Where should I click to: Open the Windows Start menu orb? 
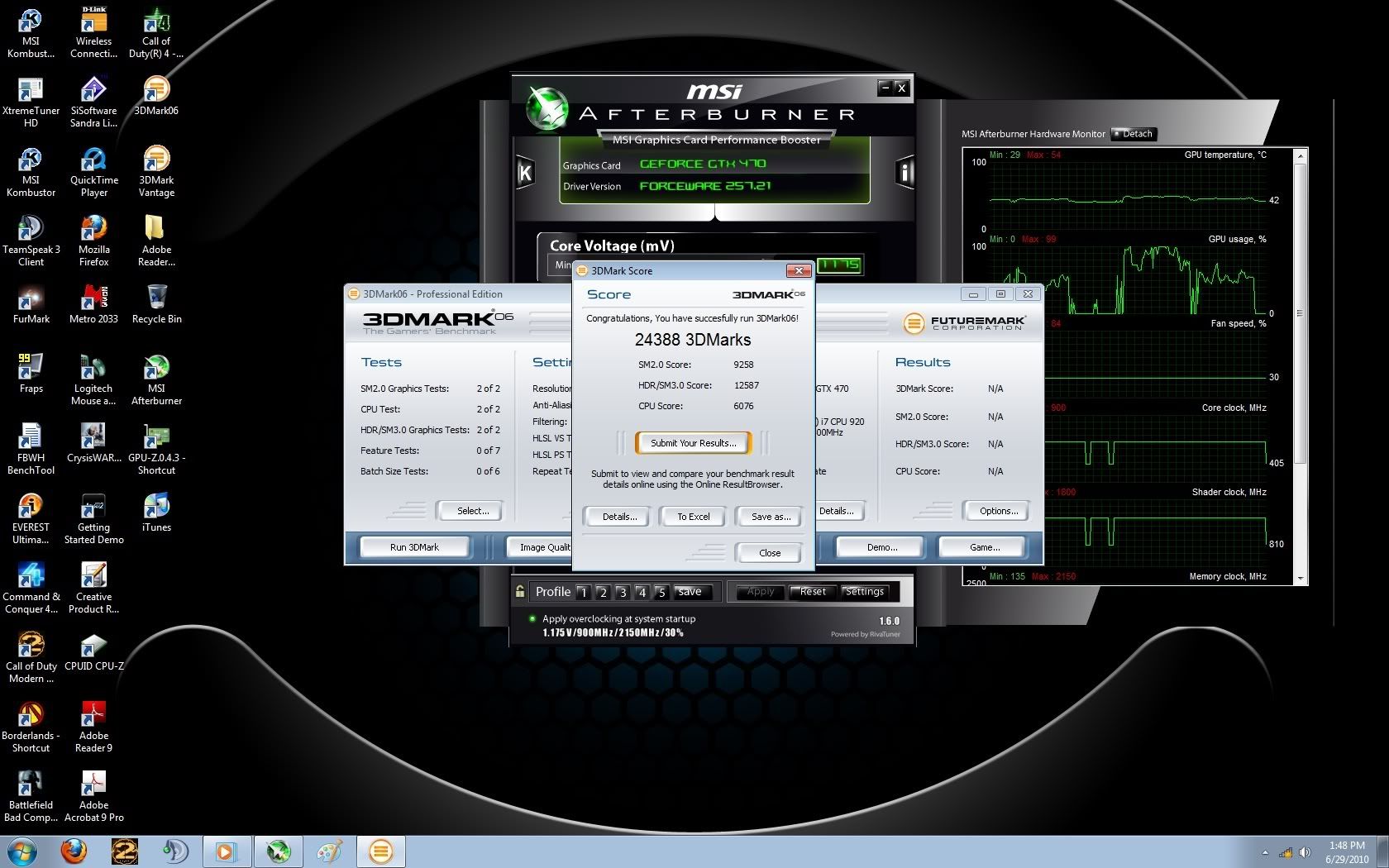pos(21,851)
